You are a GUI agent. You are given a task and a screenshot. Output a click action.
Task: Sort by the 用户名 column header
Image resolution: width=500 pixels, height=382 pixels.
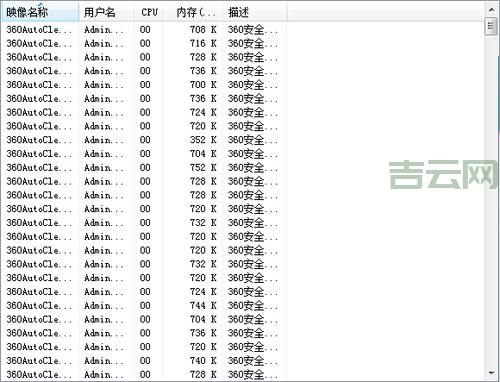(x=106, y=12)
